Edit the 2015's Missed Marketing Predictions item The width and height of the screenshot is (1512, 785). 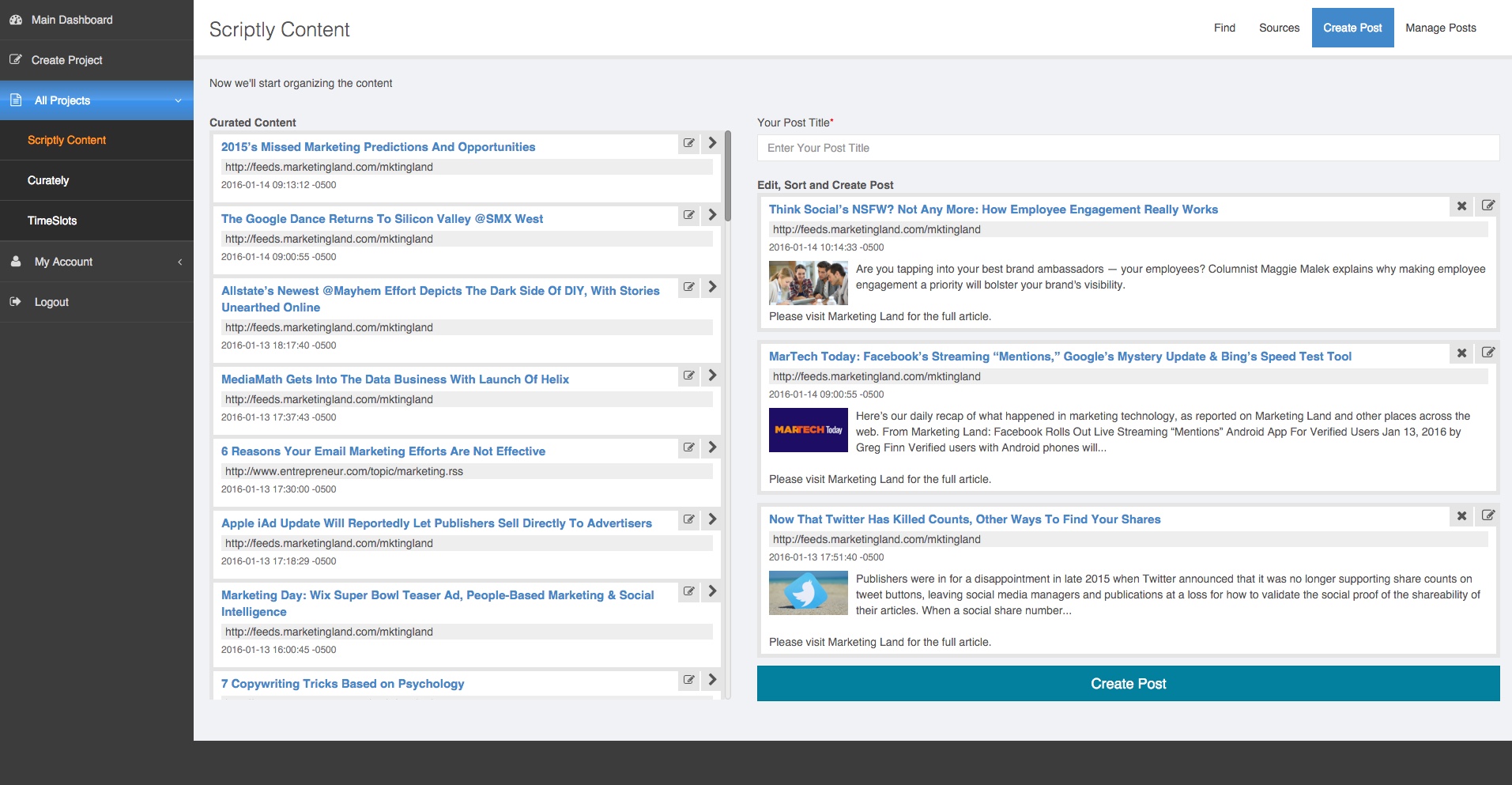(x=689, y=143)
